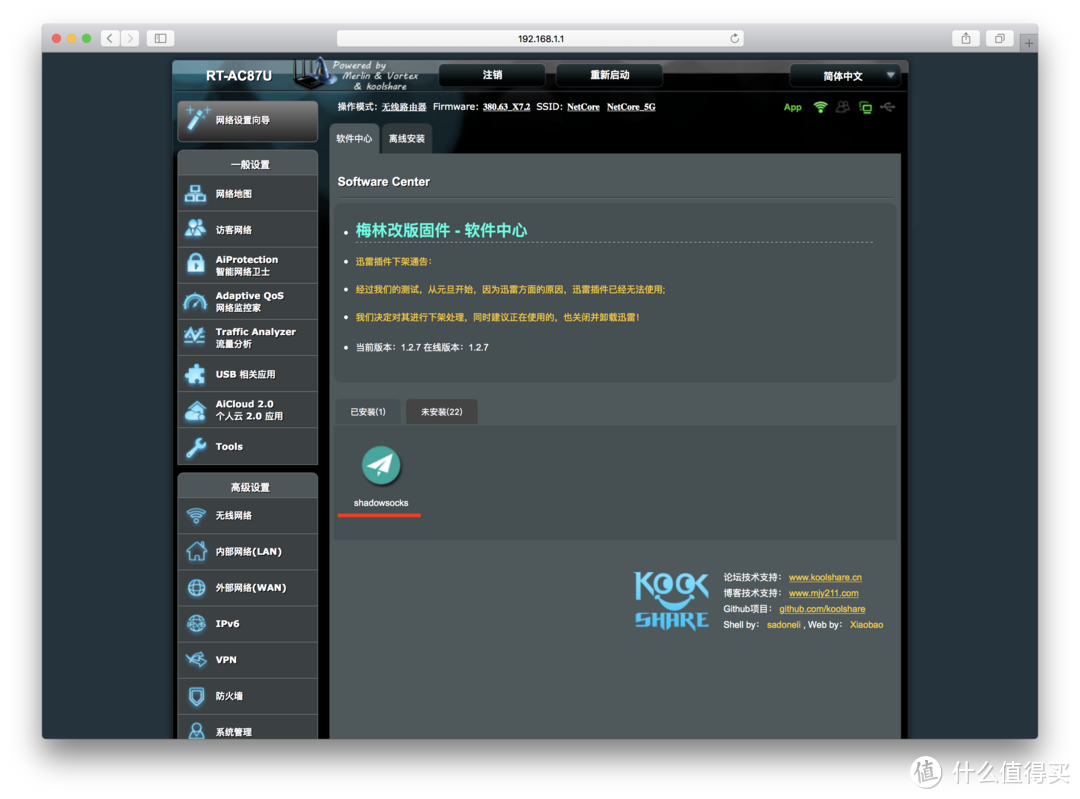Image resolution: width=1080 pixels, height=799 pixels.
Task: Click the WAN globe icon
Action: (196, 588)
